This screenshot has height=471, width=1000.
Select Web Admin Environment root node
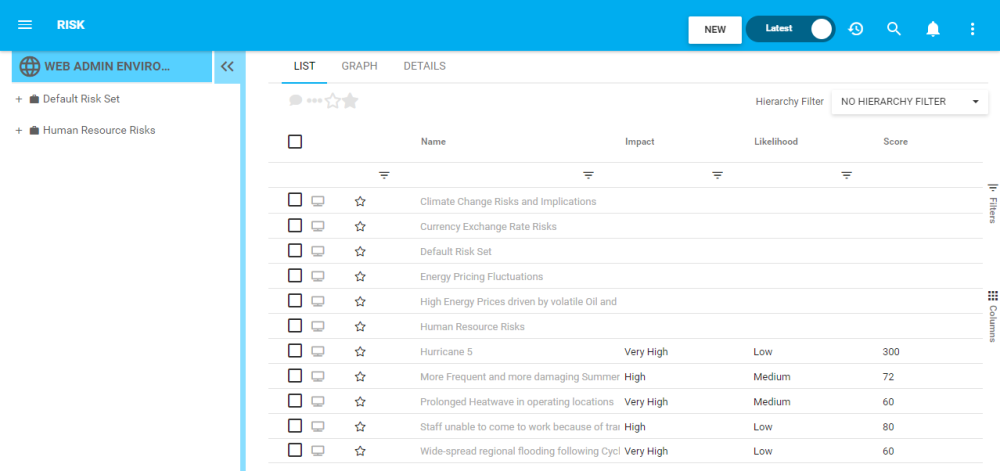112,66
